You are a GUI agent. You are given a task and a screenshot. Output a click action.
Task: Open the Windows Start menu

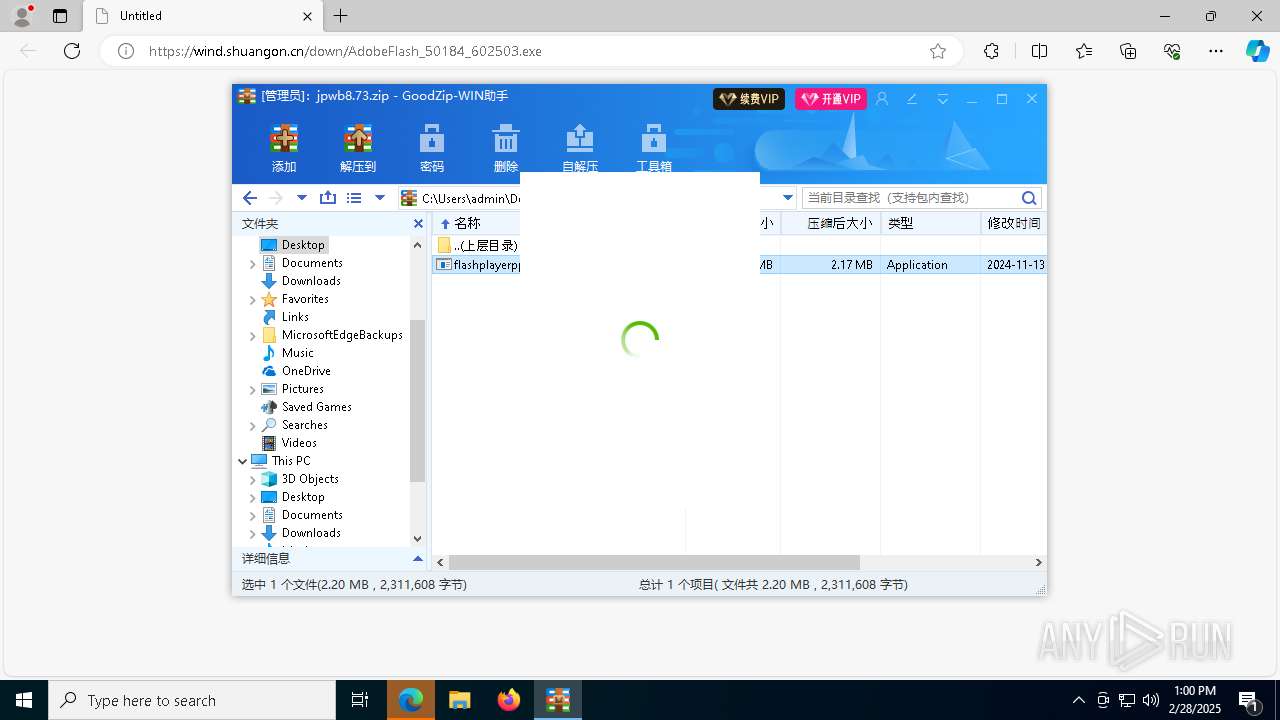[24, 700]
